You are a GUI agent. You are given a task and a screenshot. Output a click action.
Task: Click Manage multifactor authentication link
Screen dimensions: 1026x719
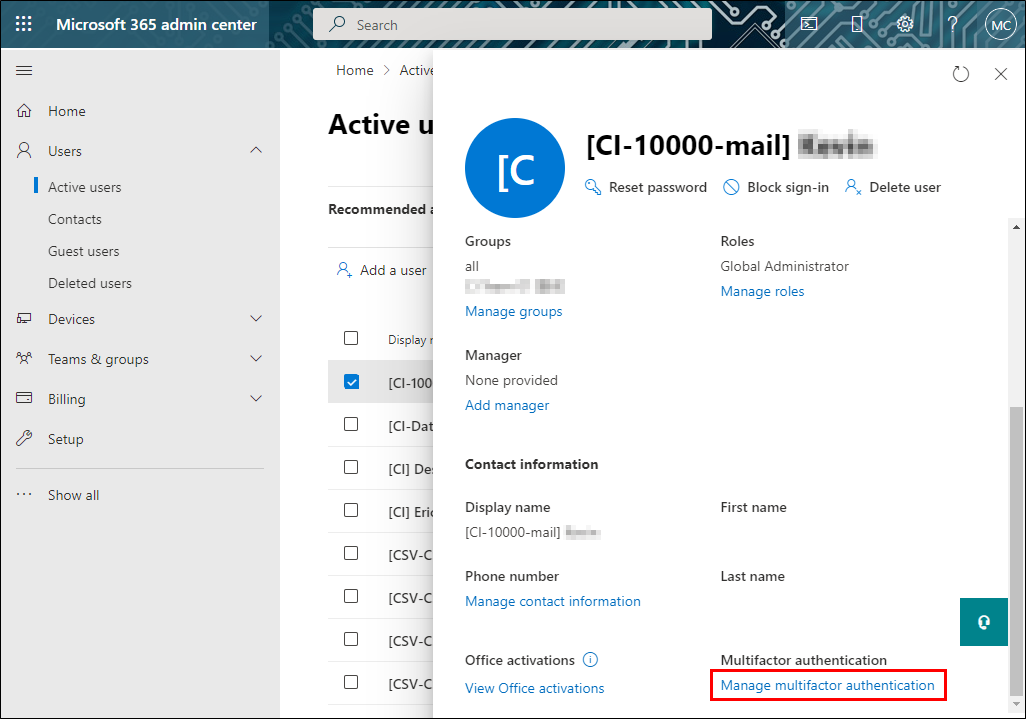click(x=828, y=685)
